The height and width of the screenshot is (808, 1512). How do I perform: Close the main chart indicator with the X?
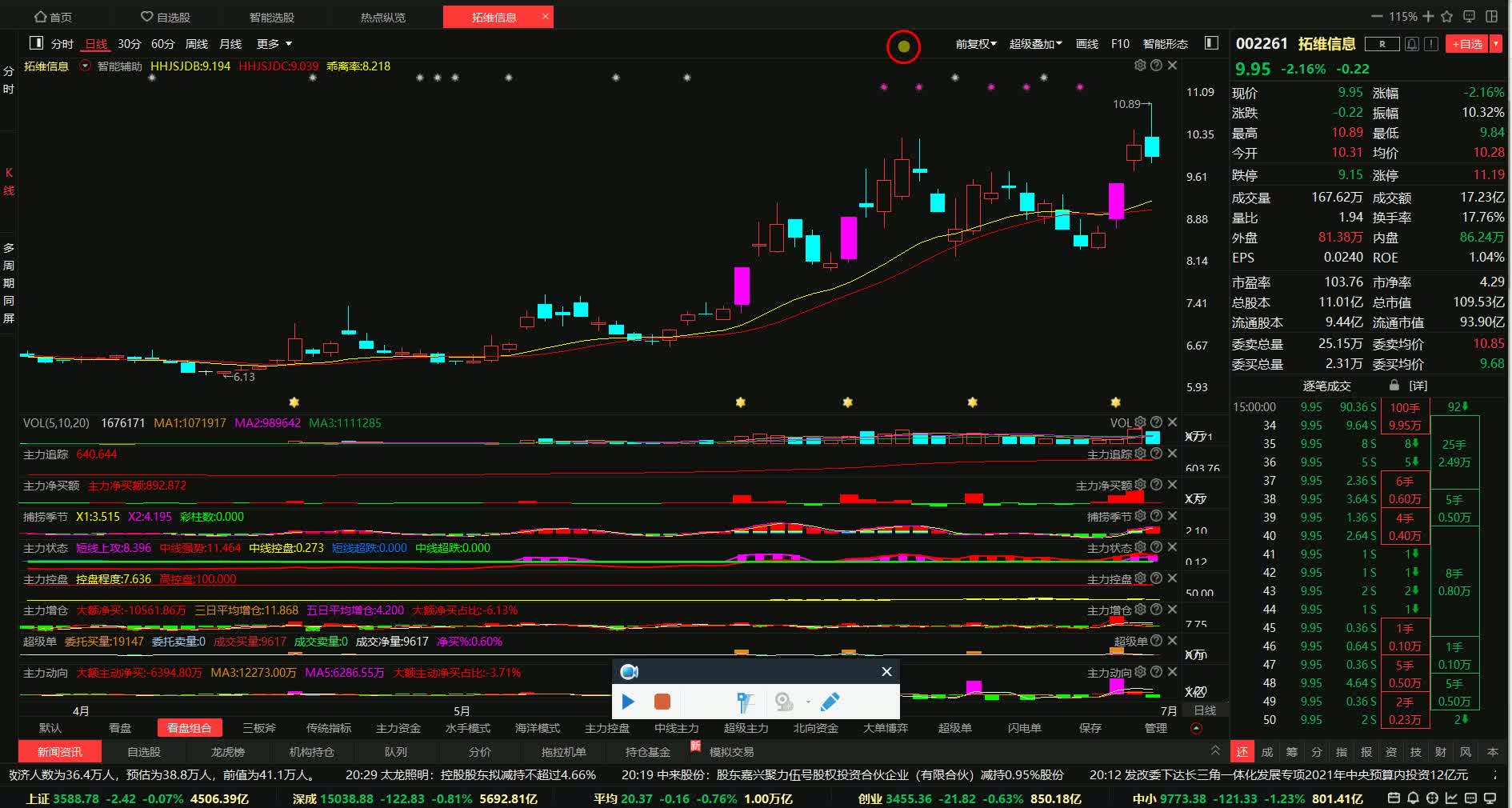[x=1172, y=66]
